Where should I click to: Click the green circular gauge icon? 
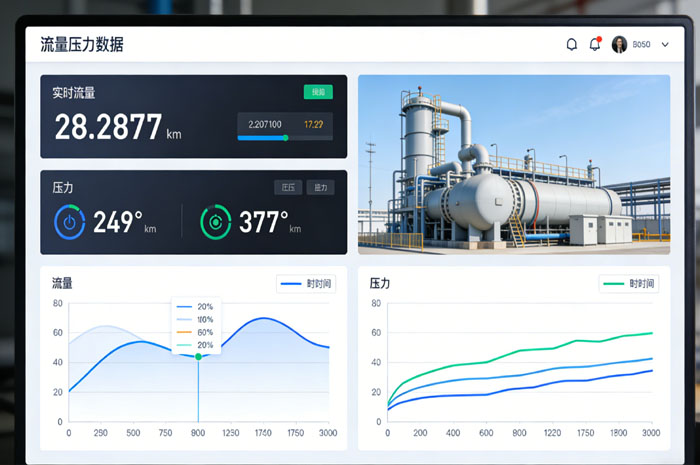pyautogui.click(x=215, y=222)
